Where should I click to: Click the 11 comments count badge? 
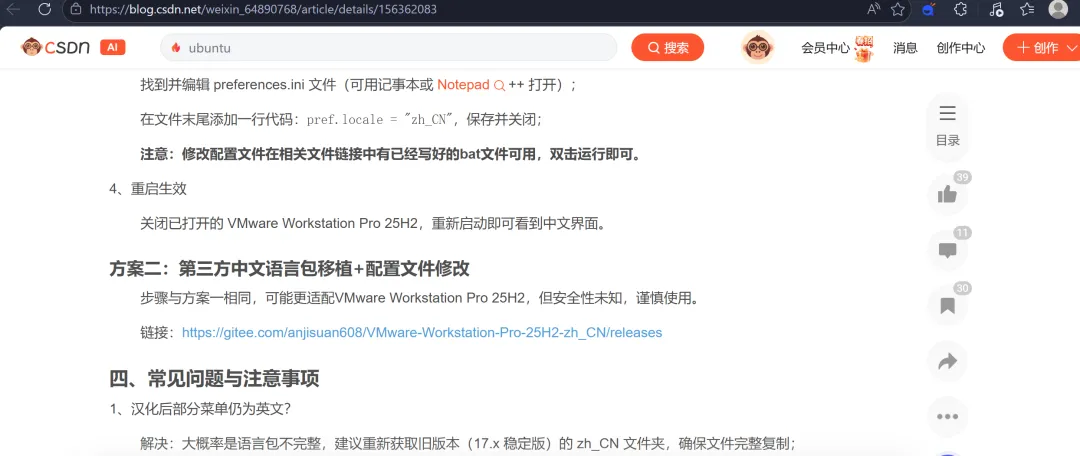tap(963, 233)
